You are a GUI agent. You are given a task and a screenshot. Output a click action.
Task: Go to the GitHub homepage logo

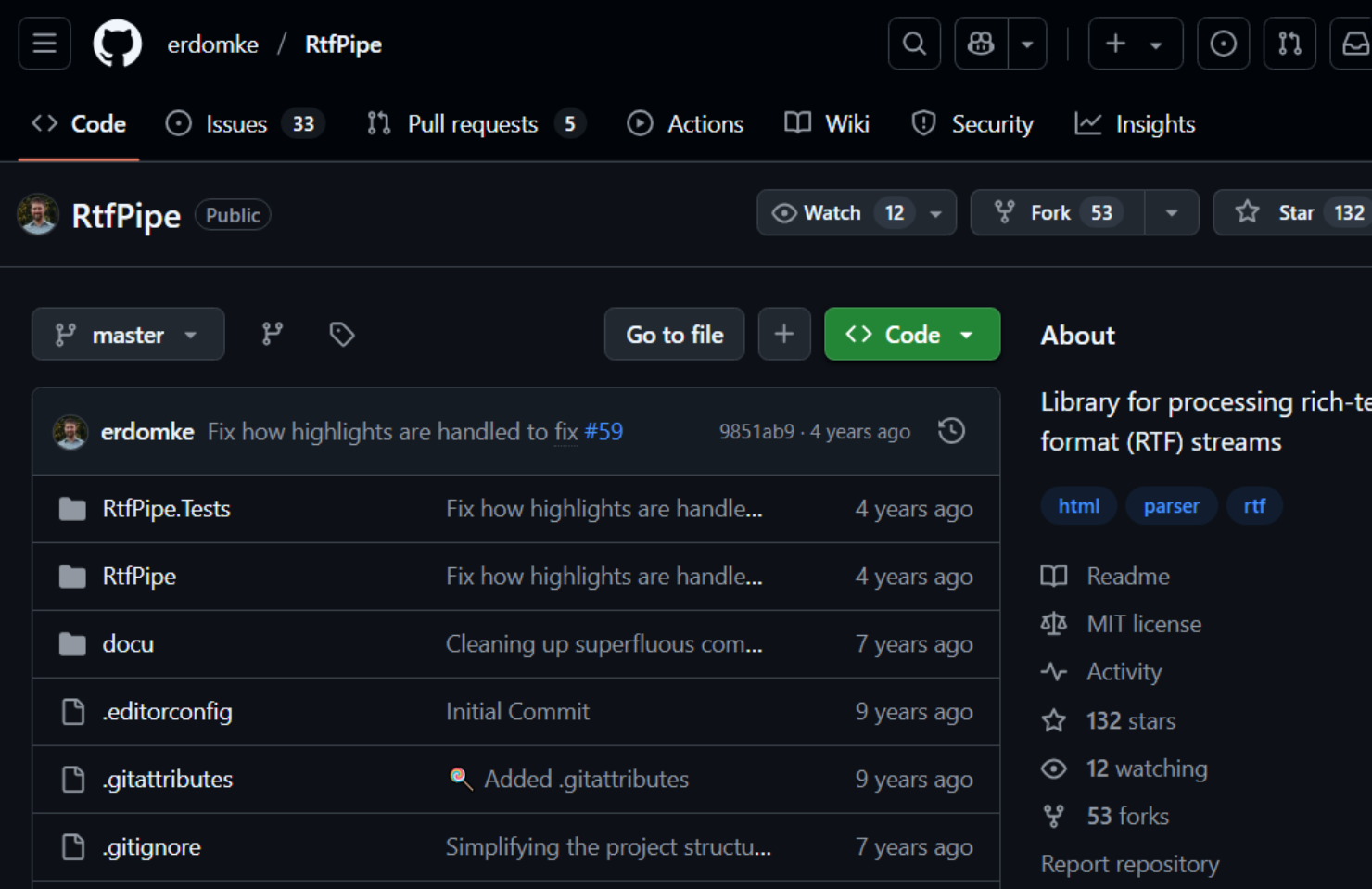118,44
